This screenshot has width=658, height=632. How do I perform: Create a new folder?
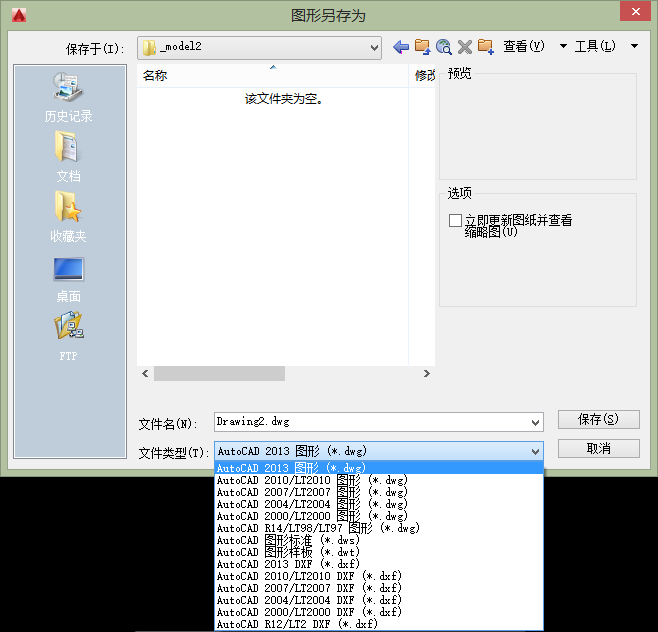(486, 47)
